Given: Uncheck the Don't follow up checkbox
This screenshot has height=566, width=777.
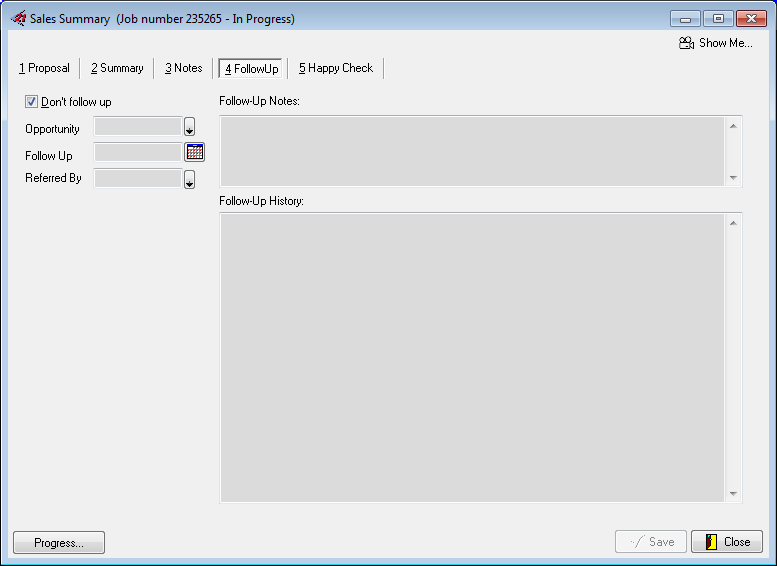Looking at the screenshot, I should tap(31, 102).
